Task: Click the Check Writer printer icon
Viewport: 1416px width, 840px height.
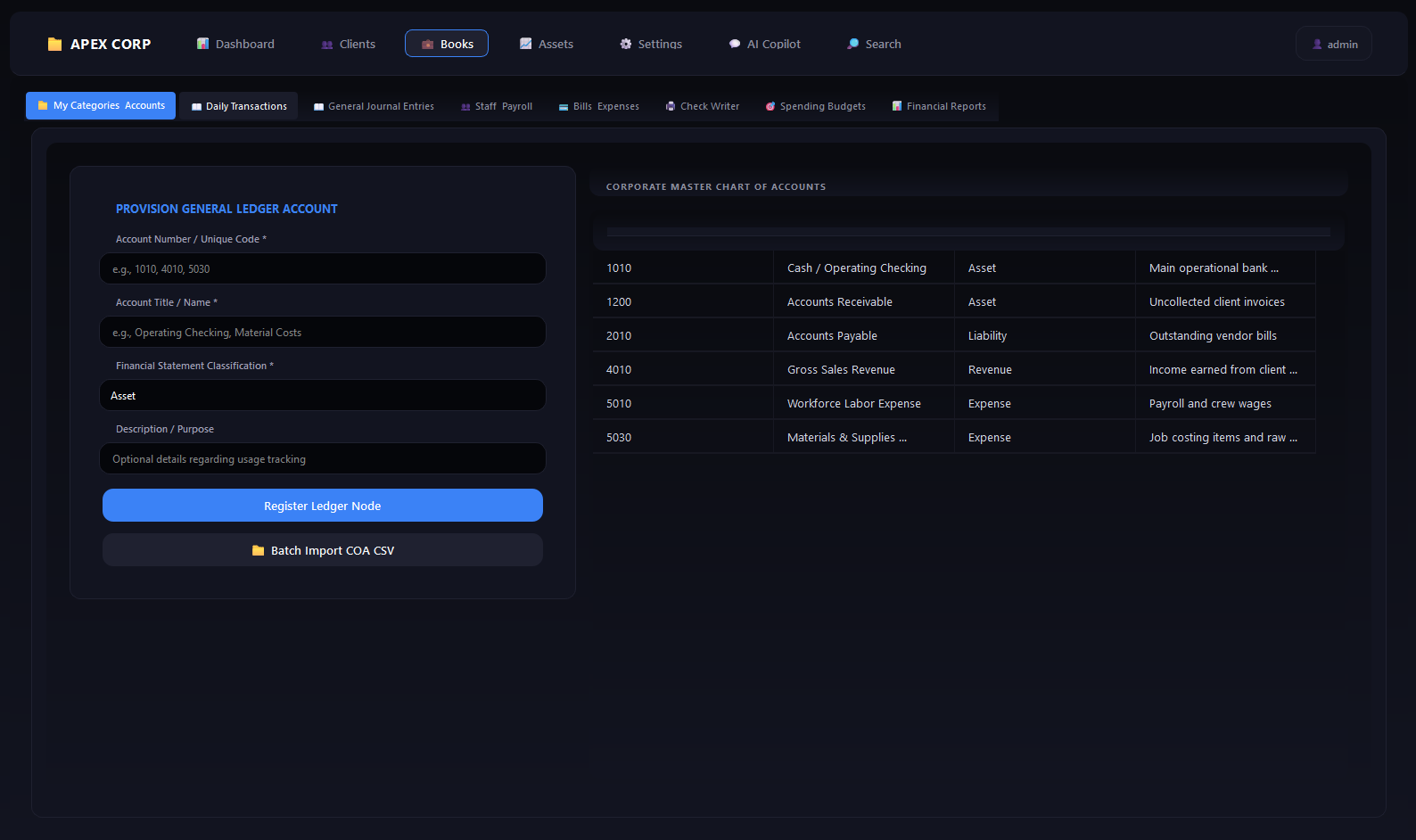Action: point(671,106)
